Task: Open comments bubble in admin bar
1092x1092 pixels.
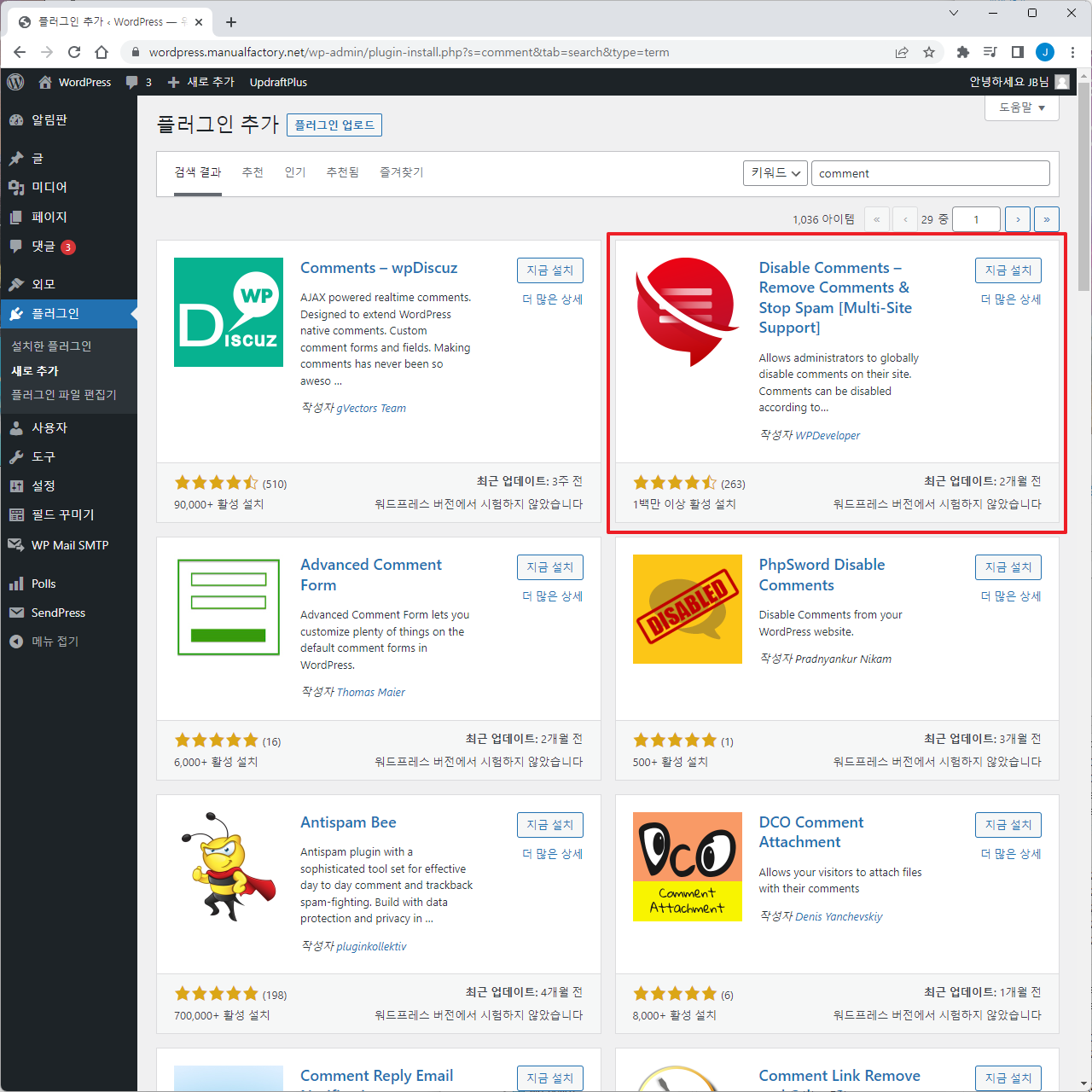Action: pyautogui.click(x=139, y=82)
